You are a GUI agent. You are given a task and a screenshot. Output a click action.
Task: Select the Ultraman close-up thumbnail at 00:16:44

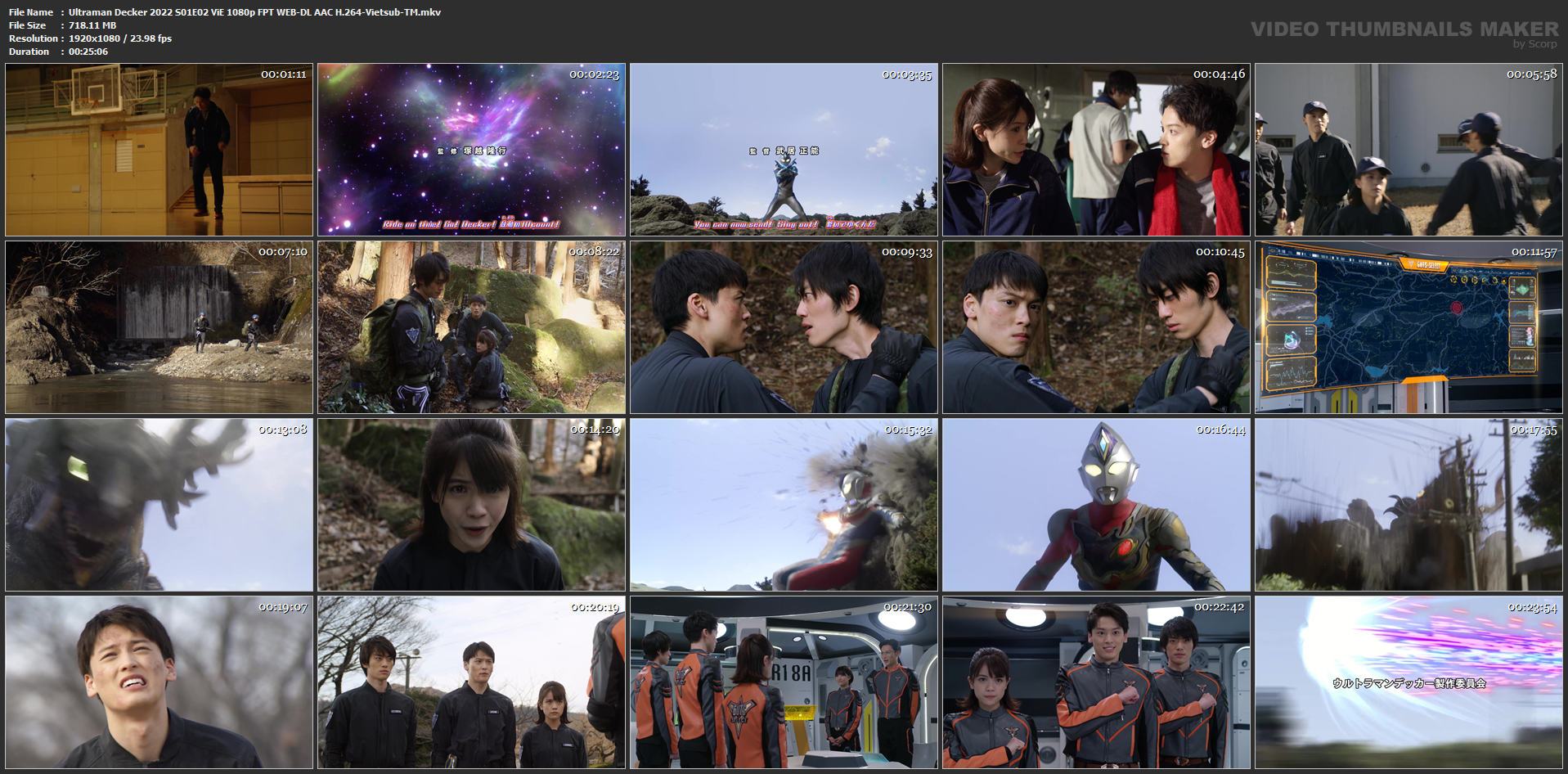pyautogui.click(x=1097, y=505)
